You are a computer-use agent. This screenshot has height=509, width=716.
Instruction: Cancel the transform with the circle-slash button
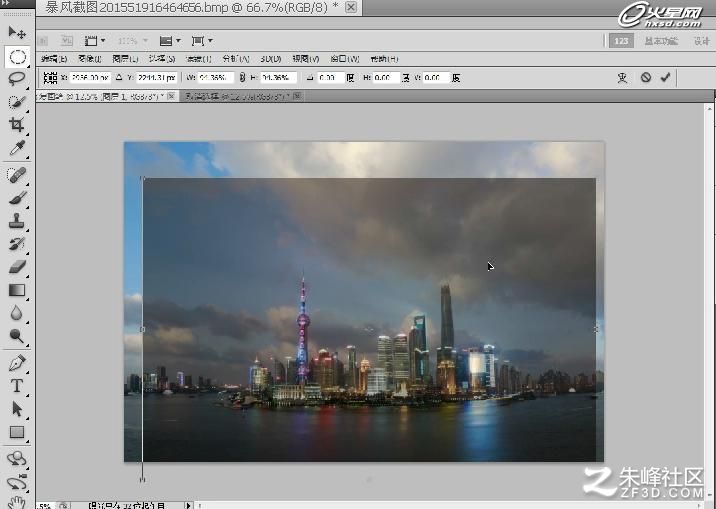point(646,78)
